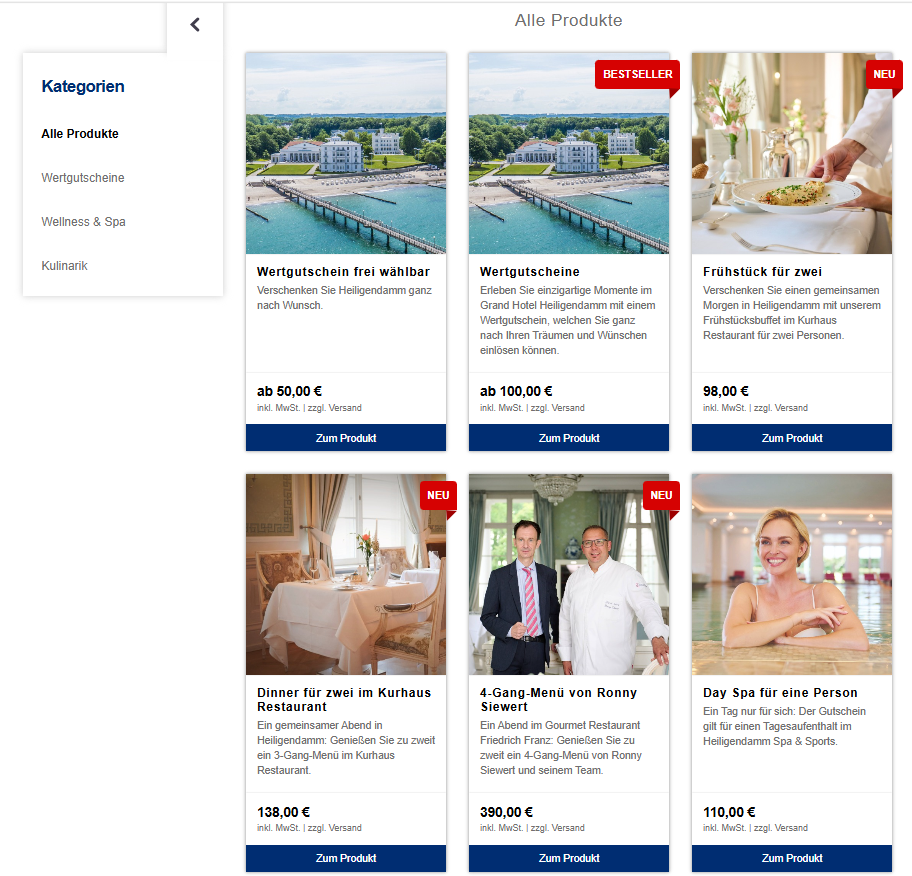Viewport: 912px width, 876px height.
Task: Open Kulinarik category
Action: [x=64, y=266]
